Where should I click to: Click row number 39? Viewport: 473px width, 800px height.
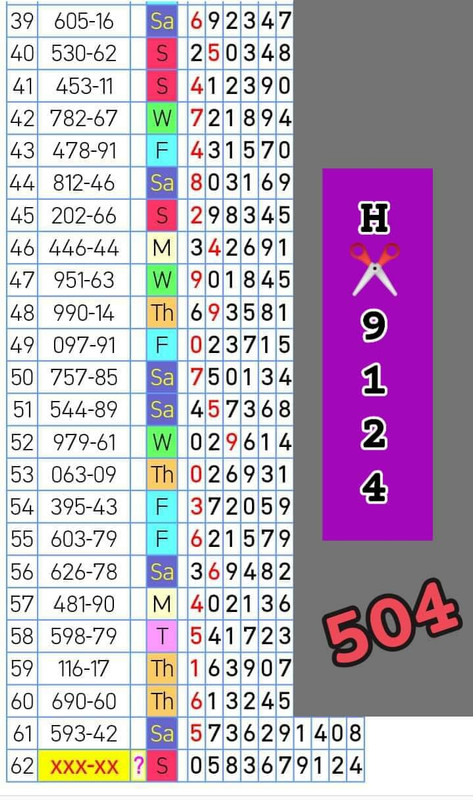pos(22,21)
